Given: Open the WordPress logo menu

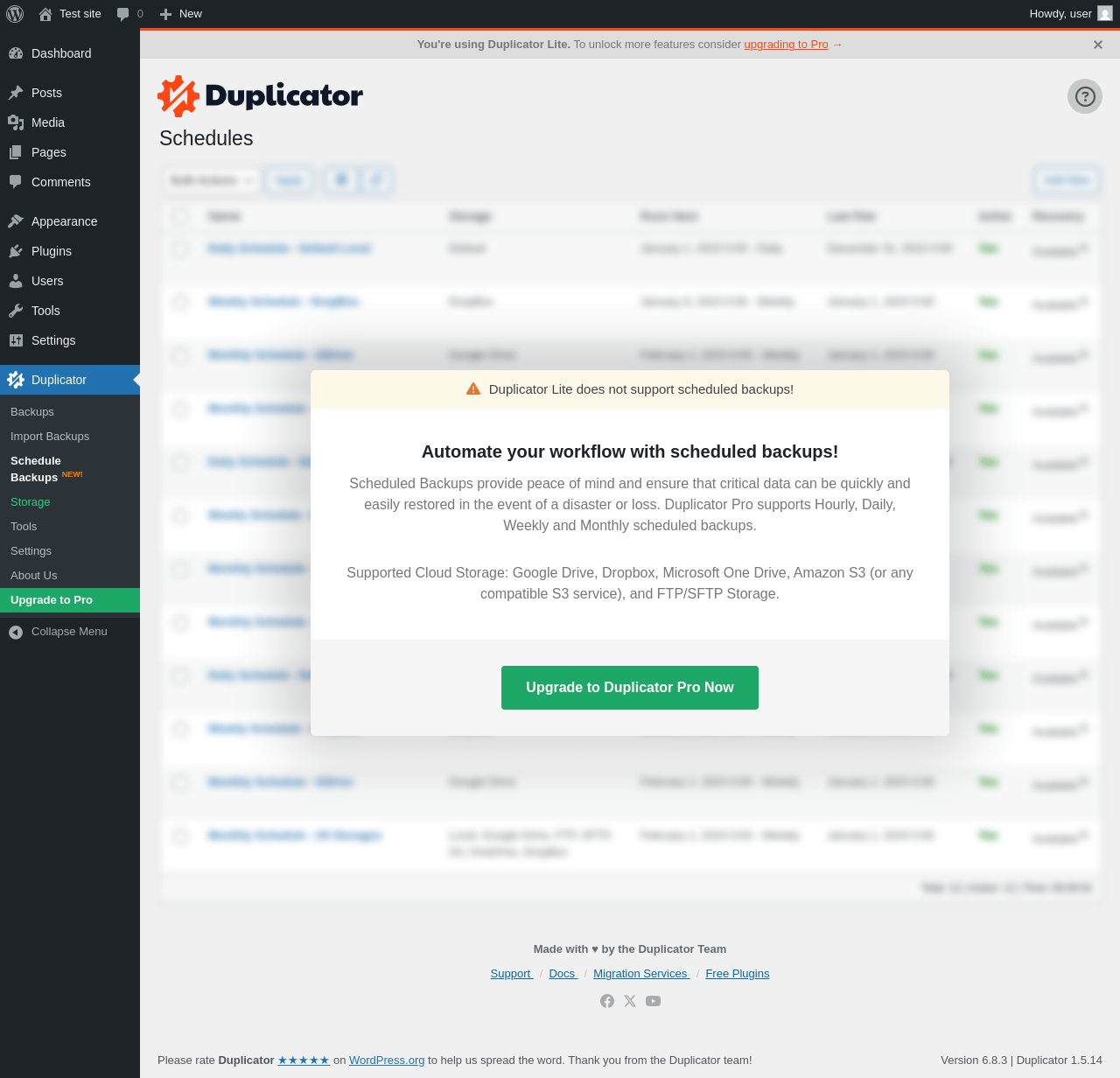Looking at the screenshot, I should coord(15,14).
